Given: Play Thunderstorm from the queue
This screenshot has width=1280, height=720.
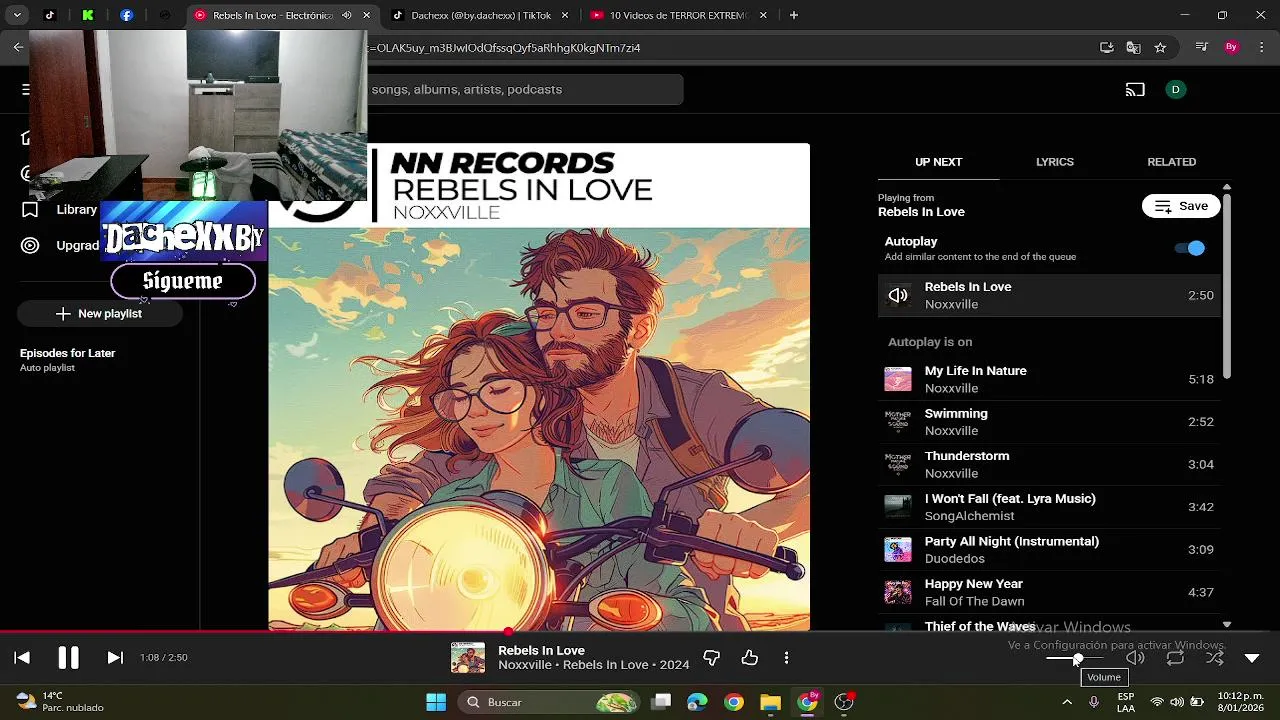Looking at the screenshot, I should [x=1049, y=464].
